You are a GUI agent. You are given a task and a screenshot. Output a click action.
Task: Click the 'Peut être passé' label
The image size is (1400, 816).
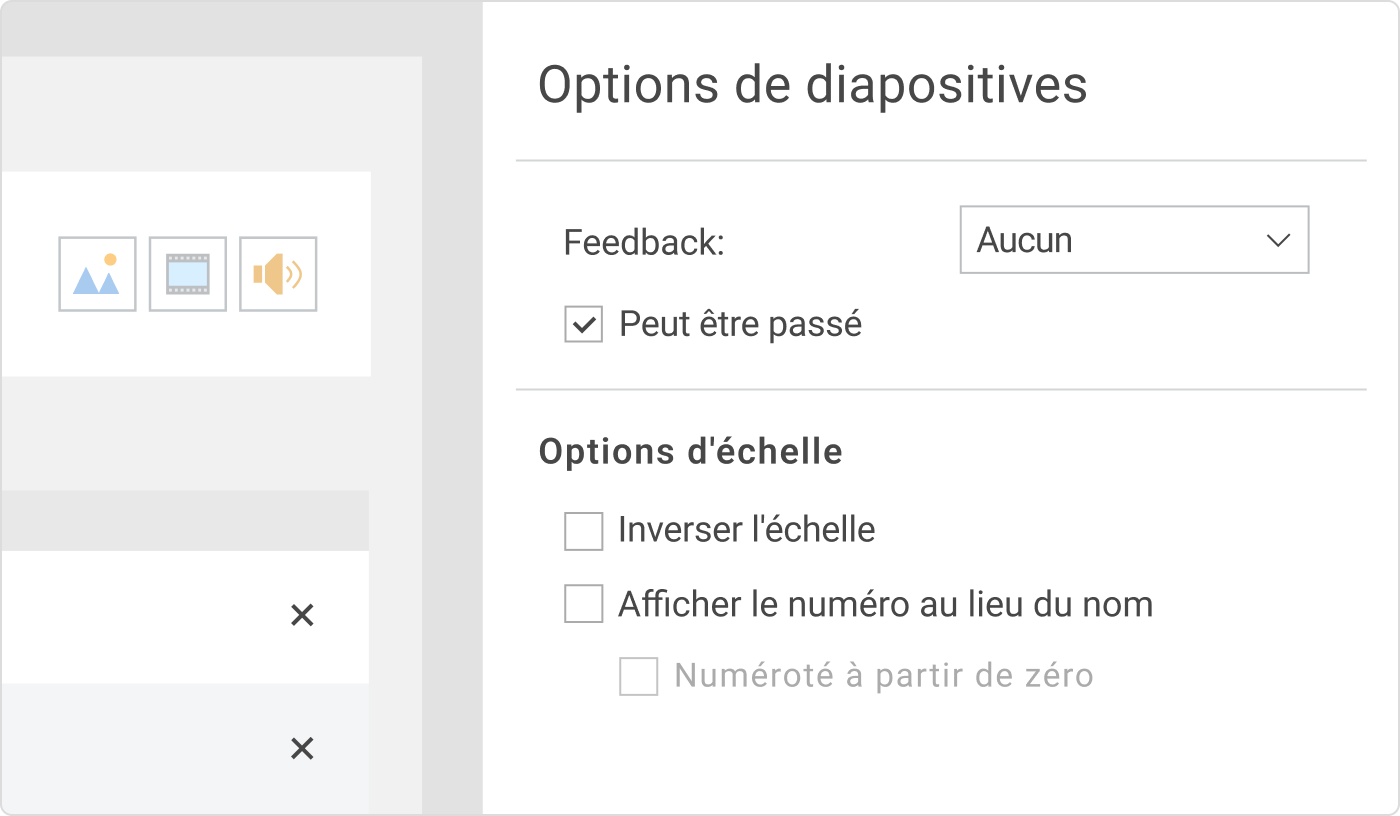740,324
